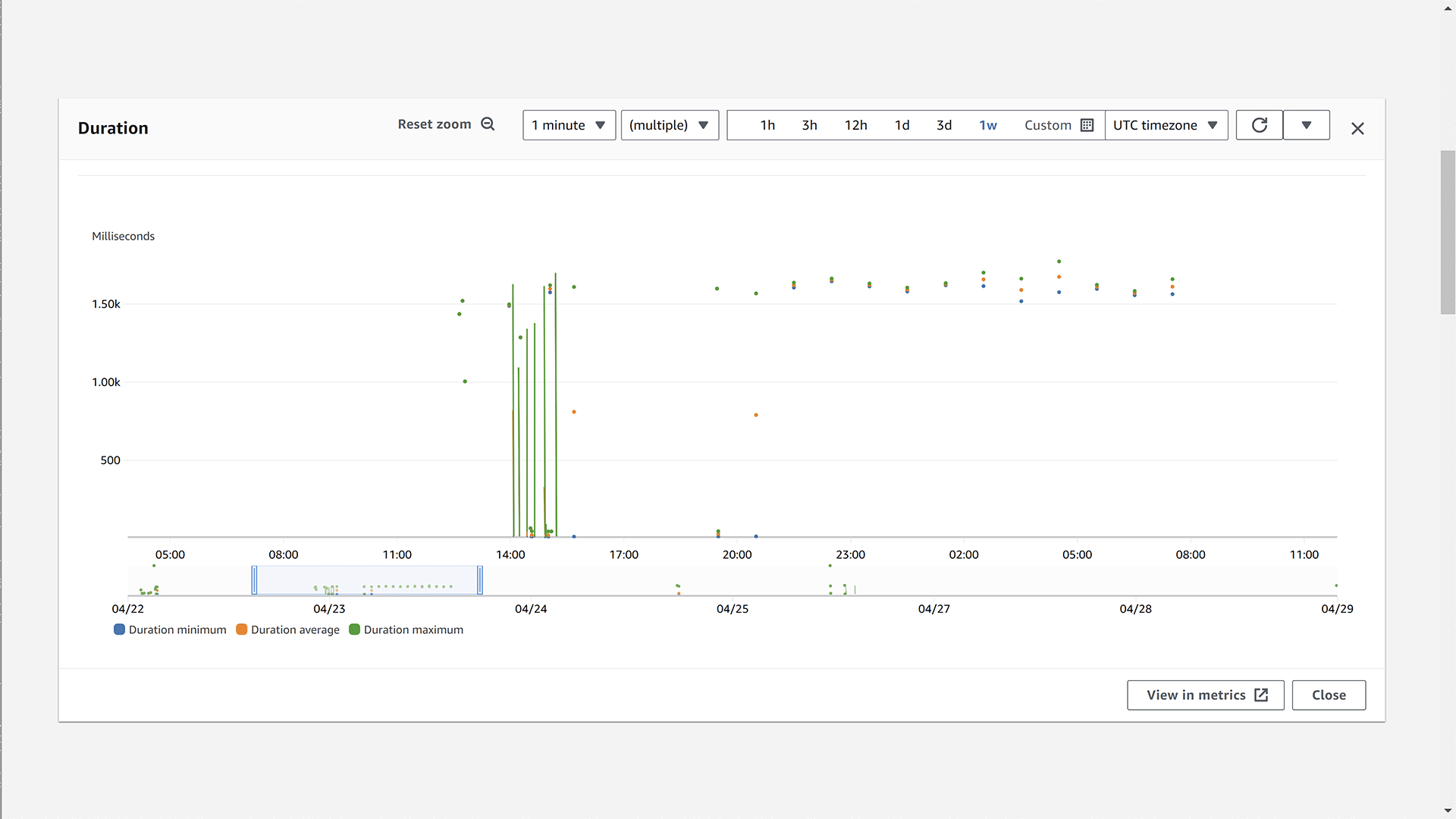The height and width of the screenshot is (819, 1456).
Task: Toggle Duration maximum legend series
Action: [406, 629]
